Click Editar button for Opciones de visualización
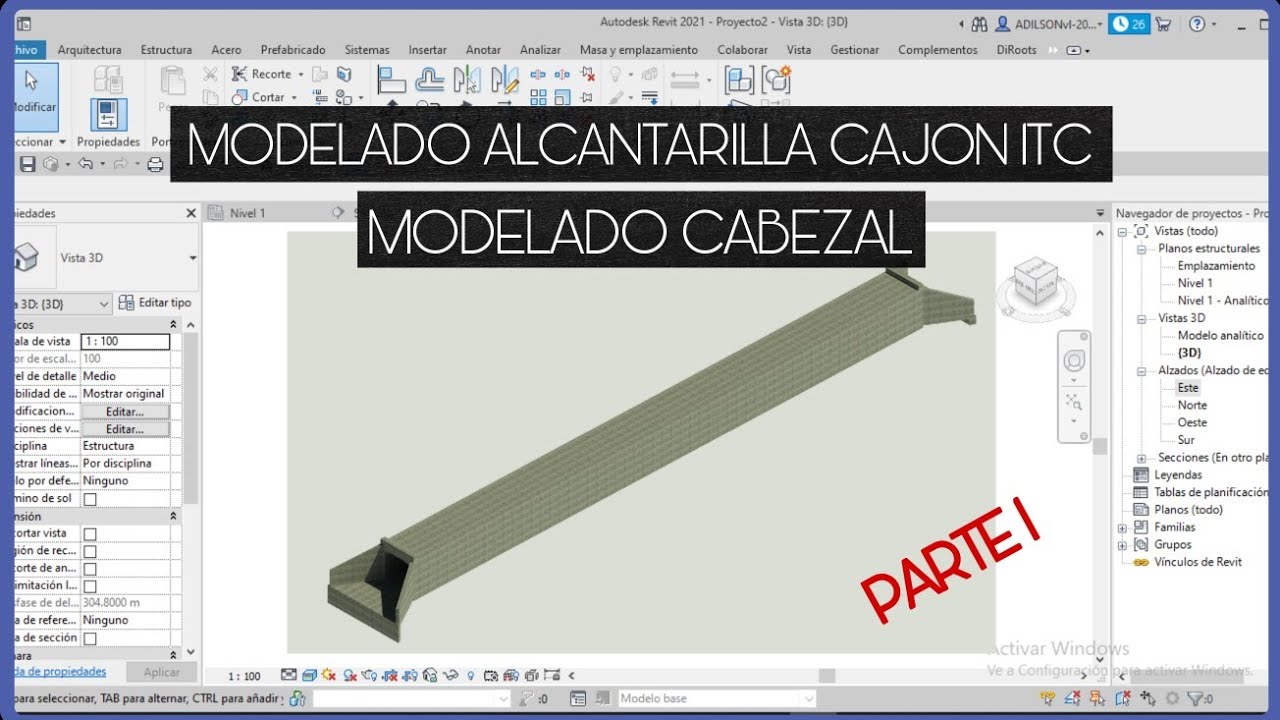1280x720 pixels. click(125, 429)
